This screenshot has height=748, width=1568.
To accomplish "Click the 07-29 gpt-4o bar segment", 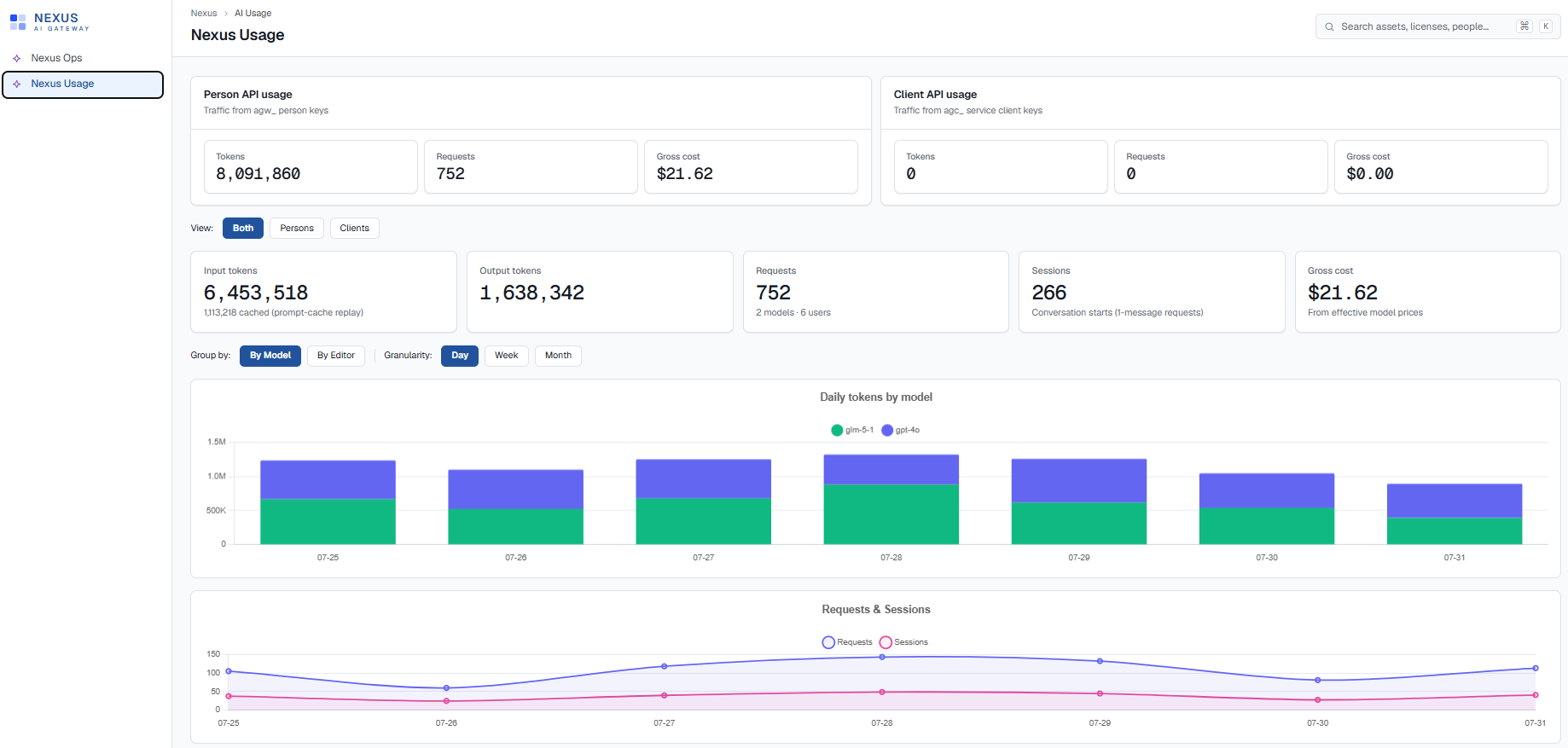I will 1079,480.
